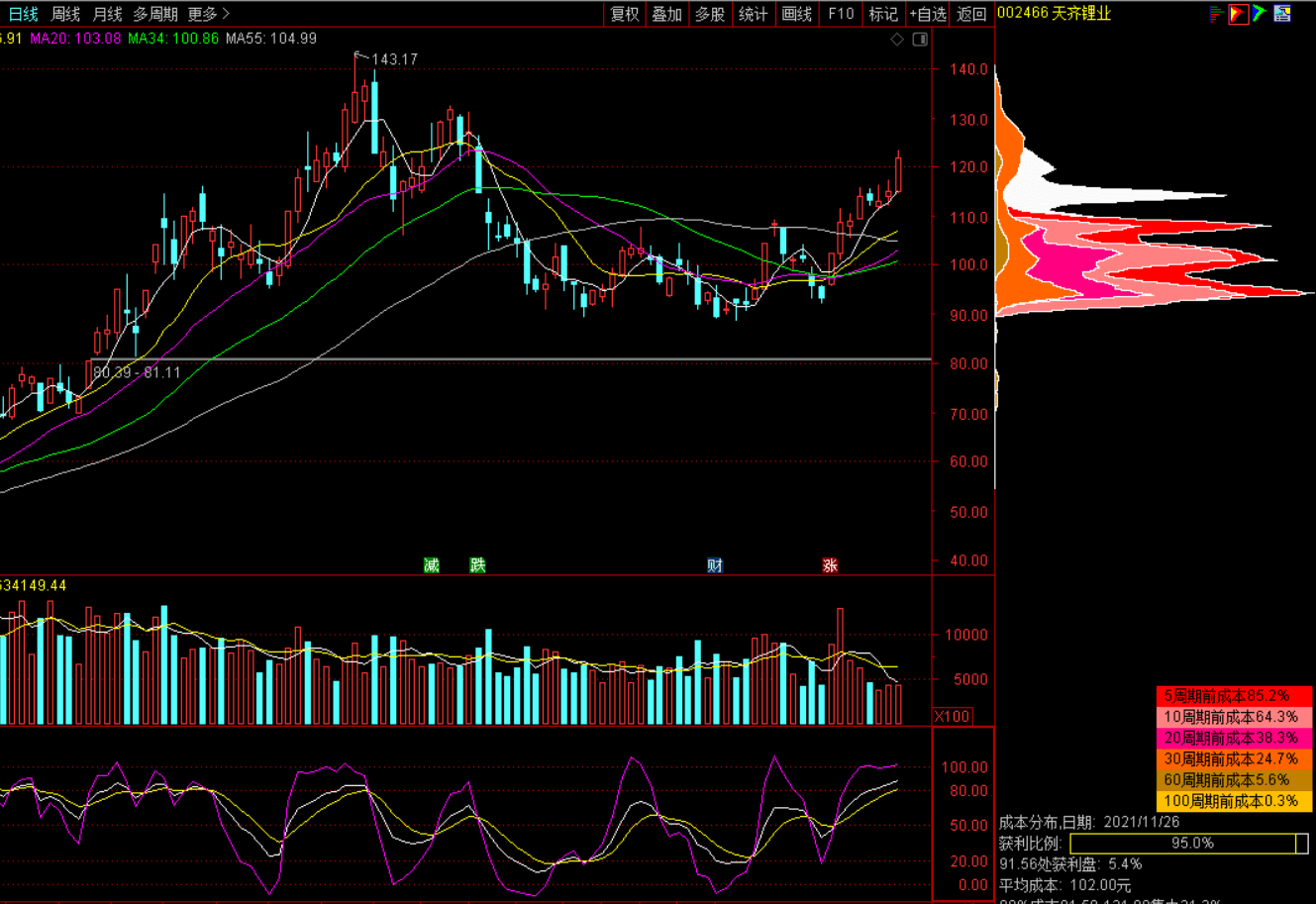Click the MA55: 104.99 indicator label
Screen dimensions: 1316x904
[x=270, y=39]
